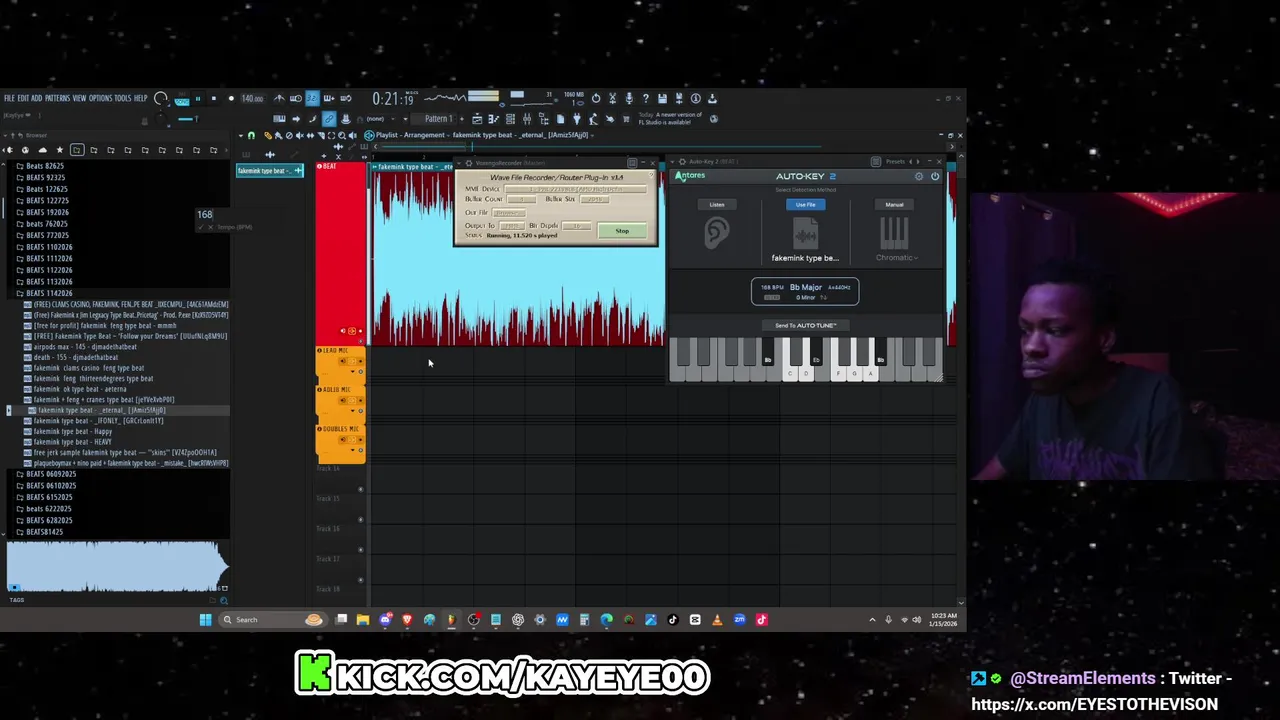
Task: Click Send To AUTO-TUNE button
Action: tap(805, 325)
